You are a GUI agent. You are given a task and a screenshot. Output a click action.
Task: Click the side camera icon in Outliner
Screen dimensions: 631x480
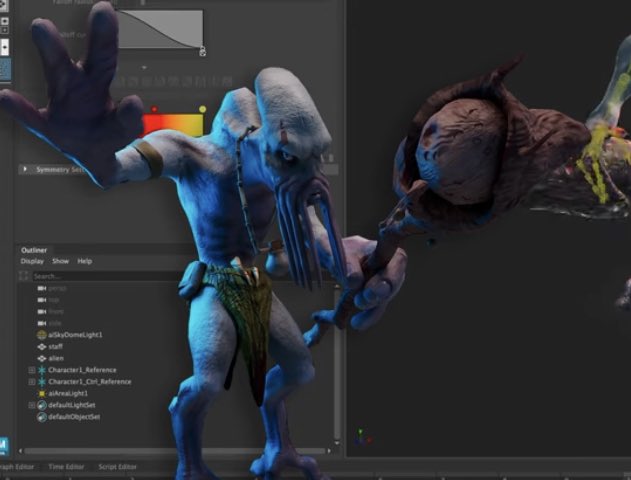click(x=42, y=323)
